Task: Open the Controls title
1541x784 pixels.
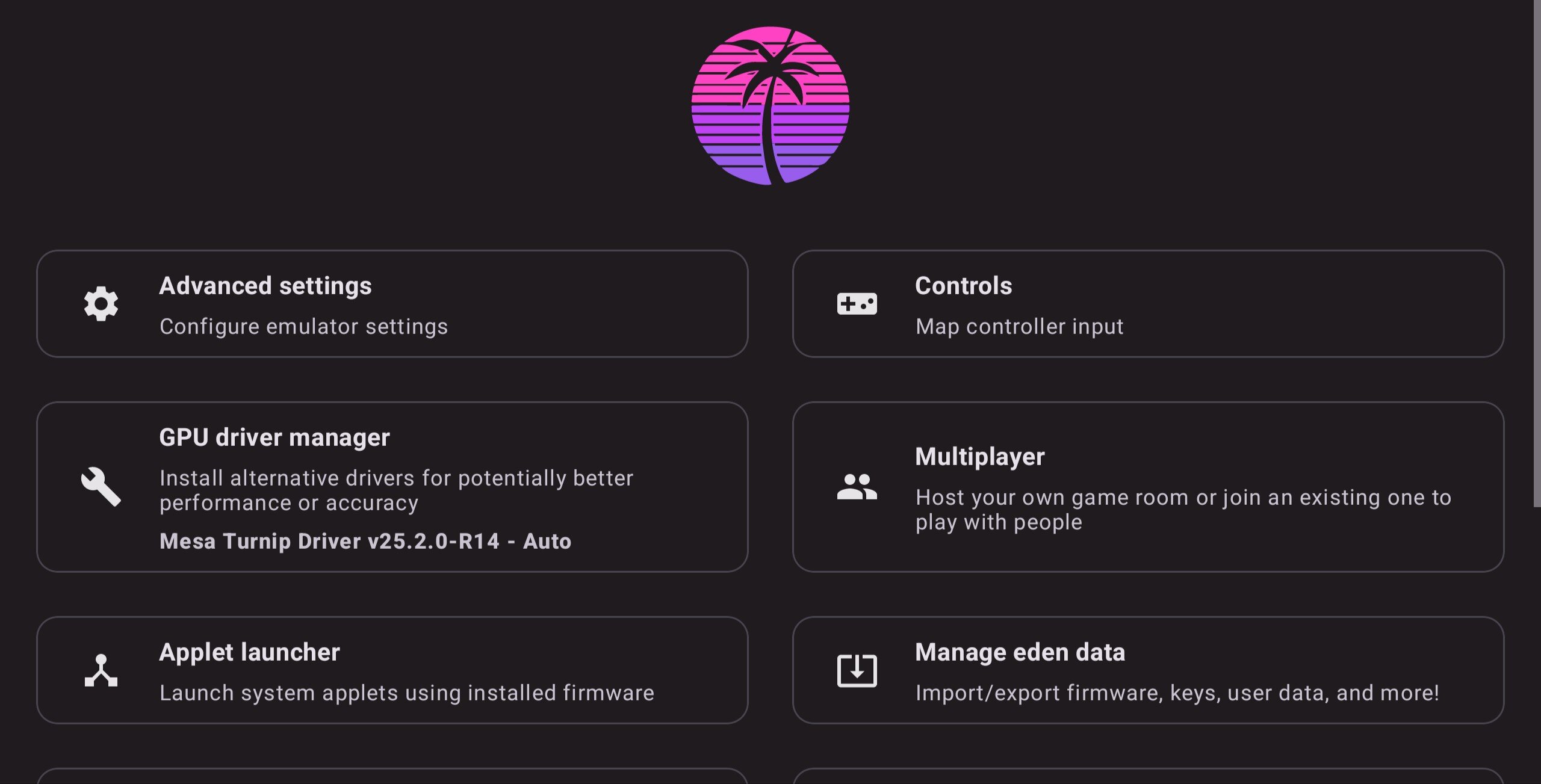Action: tap(963, 286)
